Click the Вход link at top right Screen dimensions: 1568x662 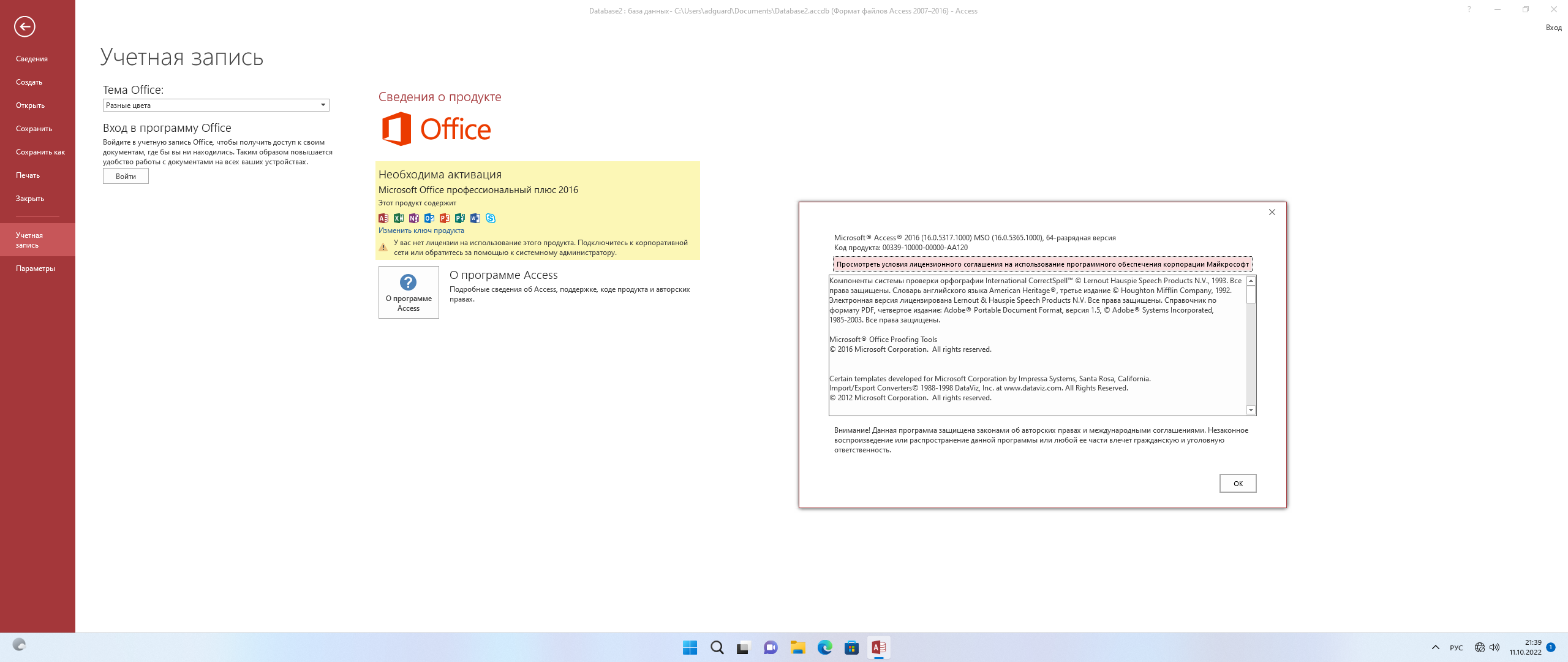(1554, 28)
